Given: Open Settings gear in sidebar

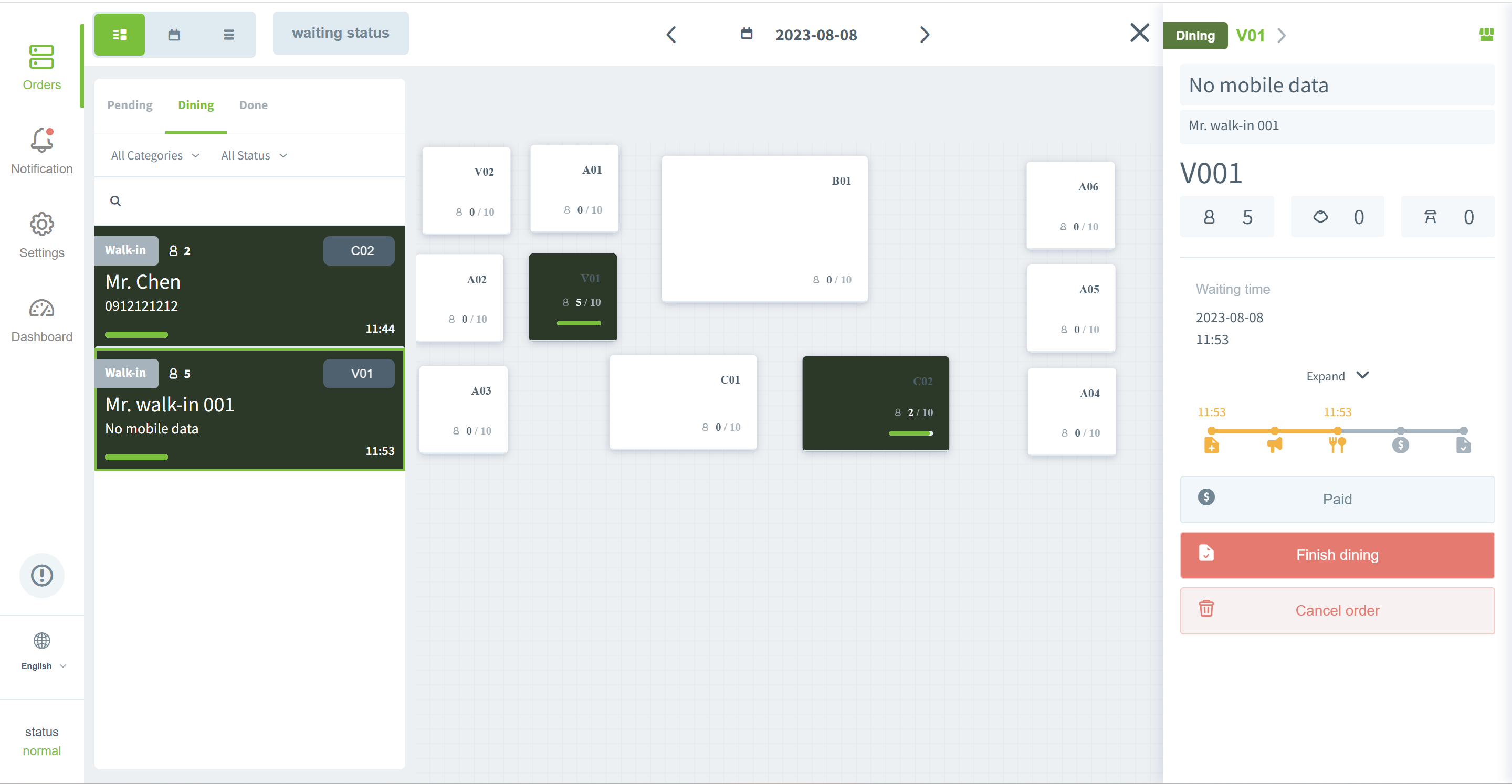Looking at the screenshot, I should click(x=41, y=225).
